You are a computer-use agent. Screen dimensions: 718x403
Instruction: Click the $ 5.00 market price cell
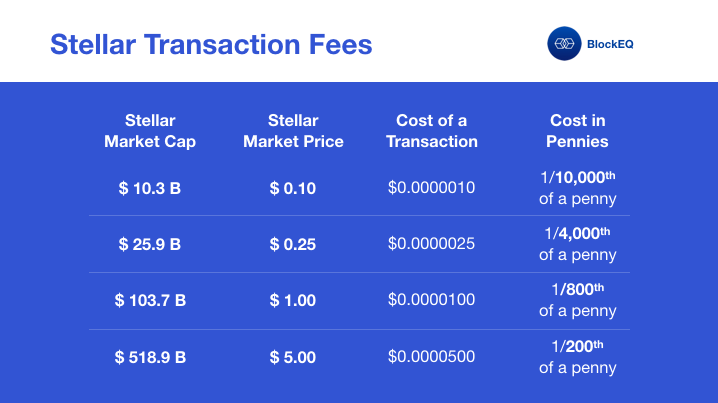(292, 357)
